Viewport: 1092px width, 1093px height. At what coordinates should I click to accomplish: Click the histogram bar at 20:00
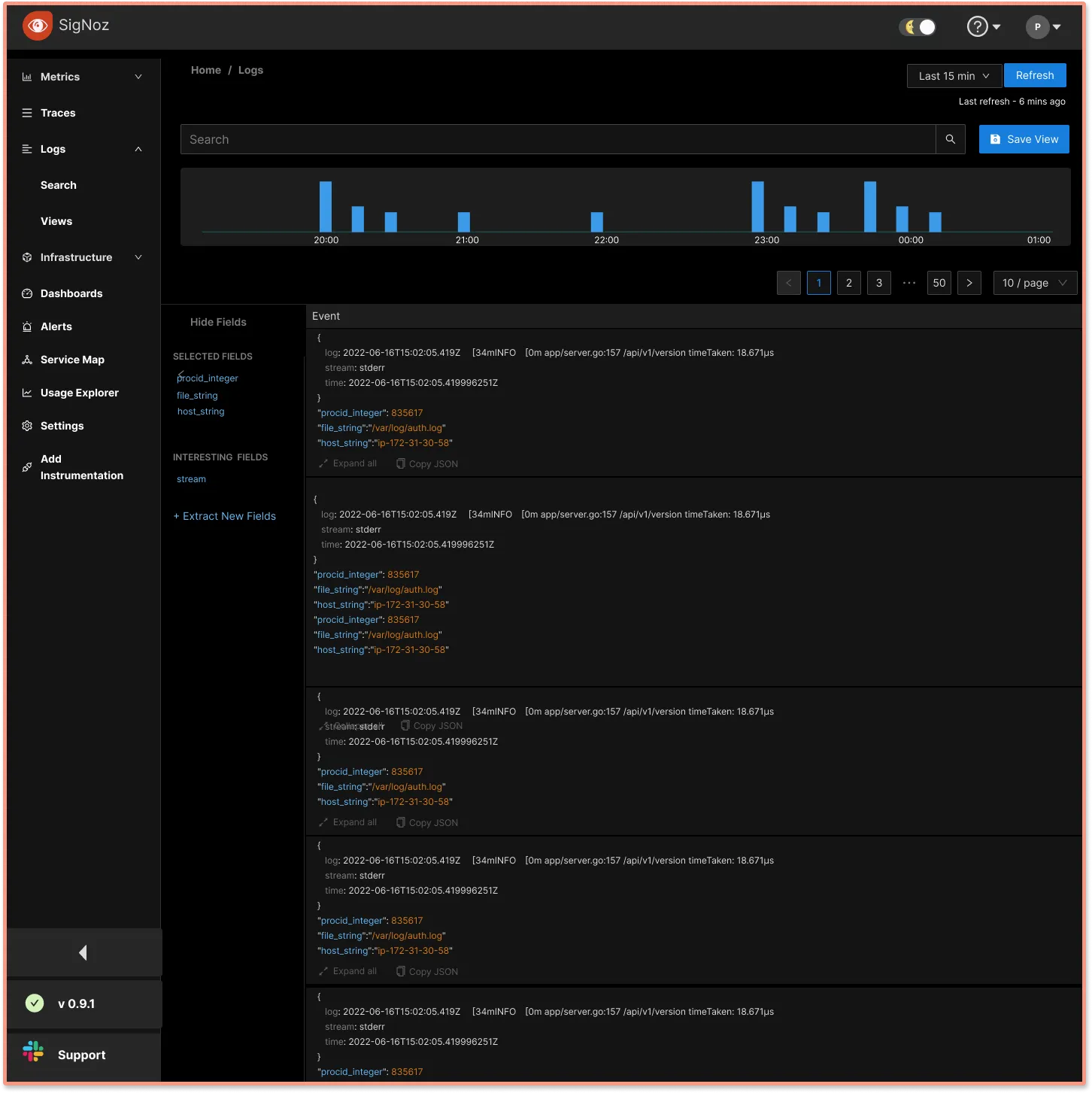(326, 206)
